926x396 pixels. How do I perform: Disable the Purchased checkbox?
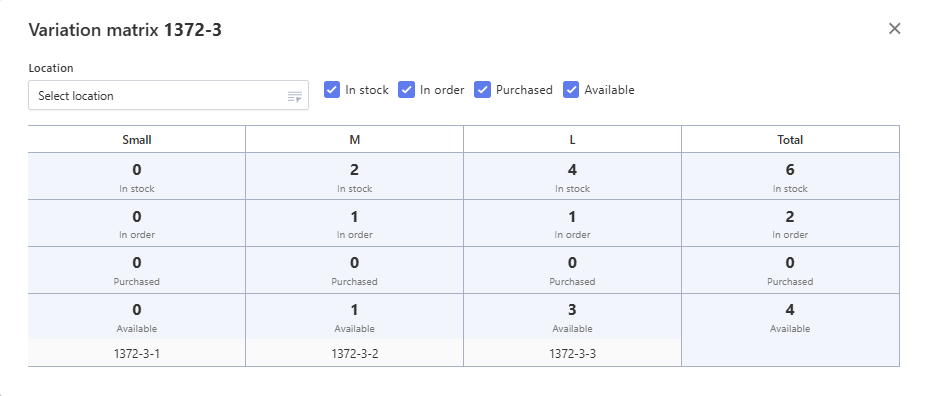click(482, 90)
